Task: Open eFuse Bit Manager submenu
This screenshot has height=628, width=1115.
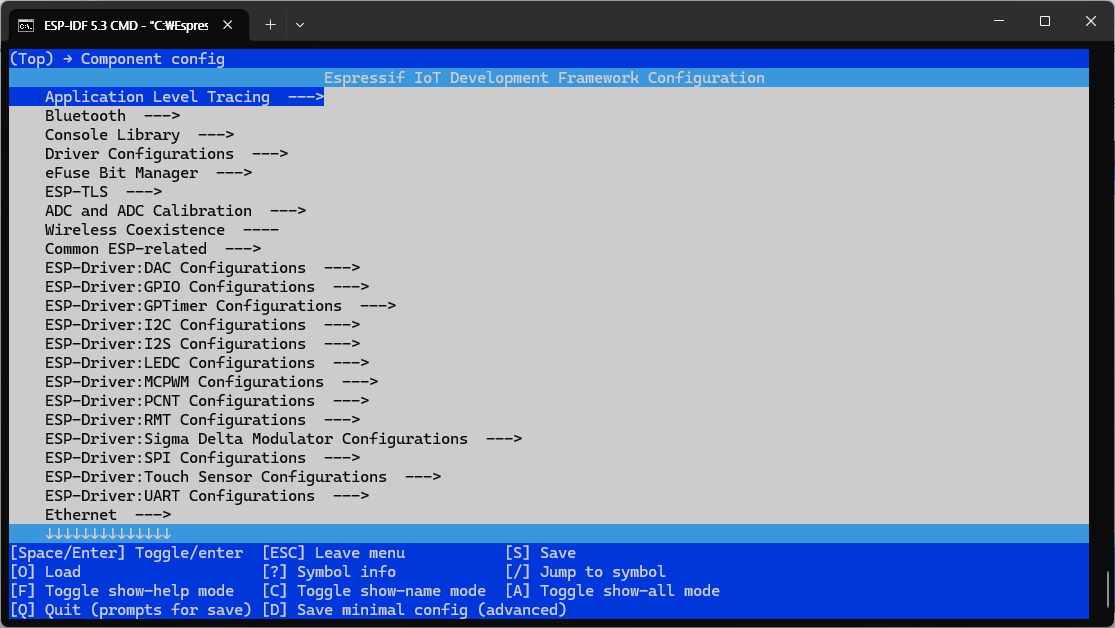Action: (149, 173)
